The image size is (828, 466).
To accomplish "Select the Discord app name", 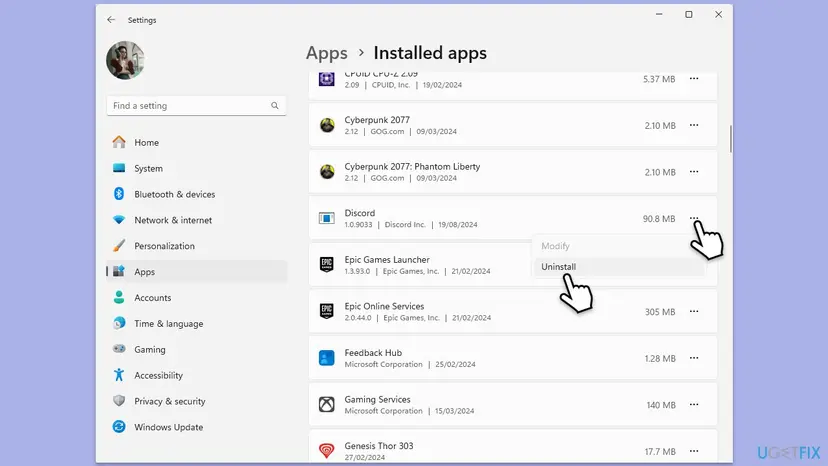I will coord(360,213).
